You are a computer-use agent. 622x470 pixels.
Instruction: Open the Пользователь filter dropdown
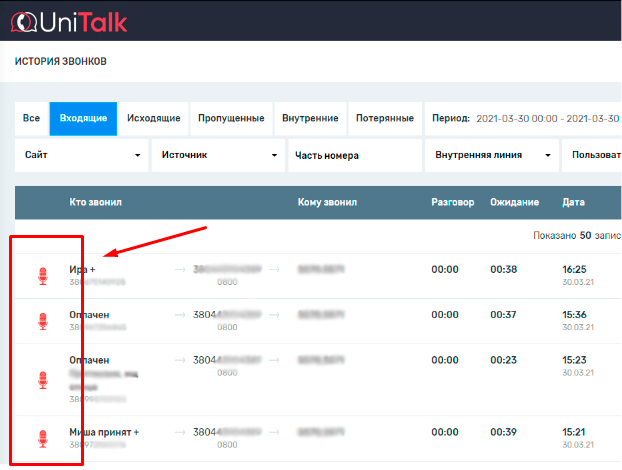coord(594,155)
